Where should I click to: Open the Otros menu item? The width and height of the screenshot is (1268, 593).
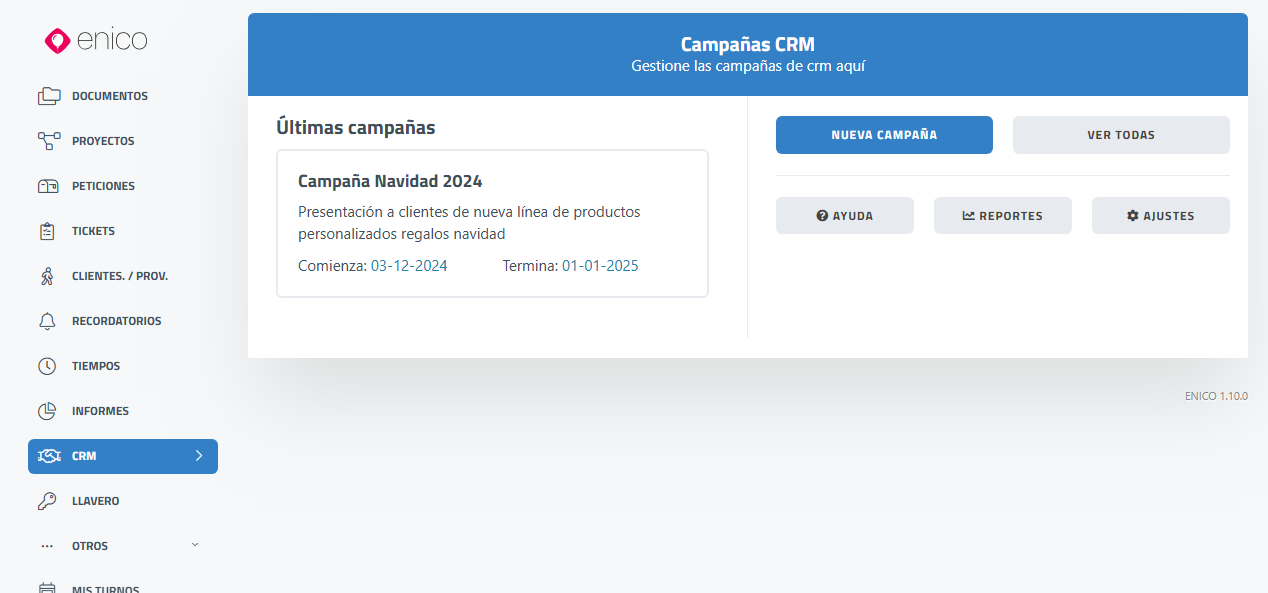90,546
